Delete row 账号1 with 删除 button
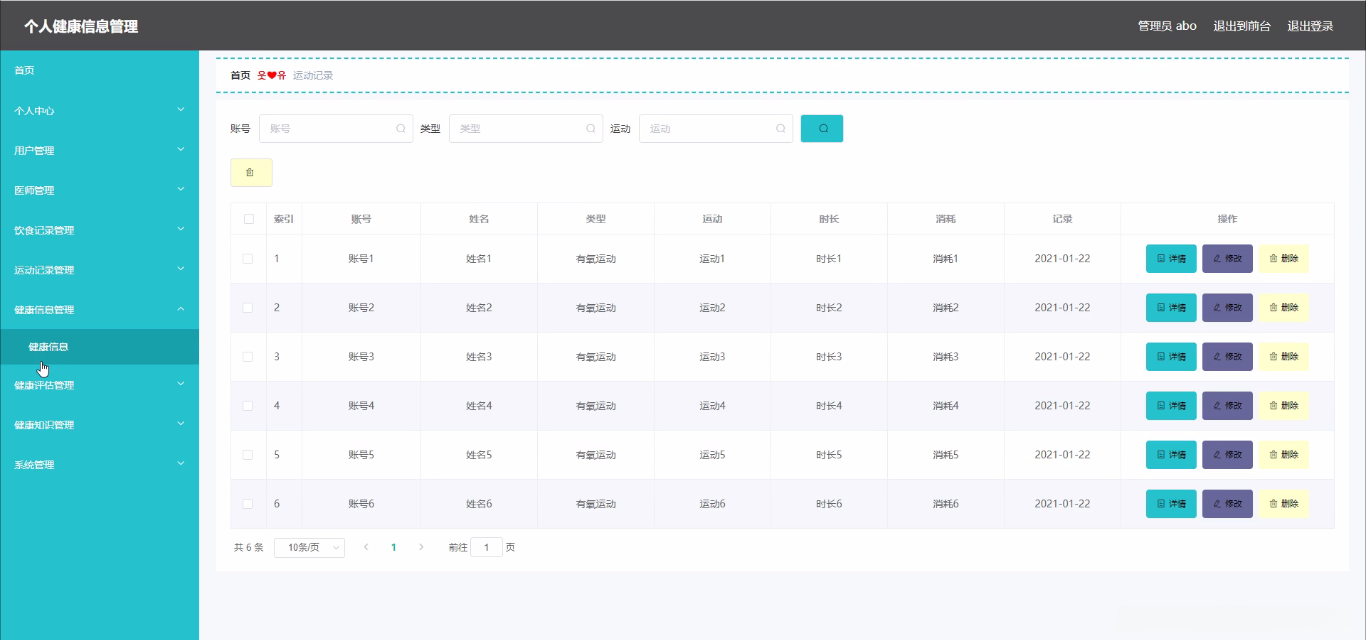Image resolution: width=1366 pixels, height=640 pixels. [x=1283, y=258]
